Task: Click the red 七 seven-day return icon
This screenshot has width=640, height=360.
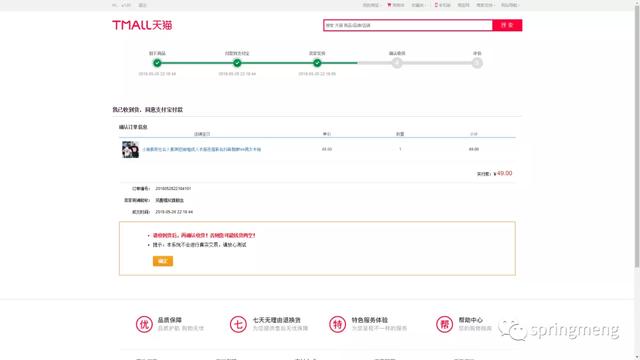Action: (238, 324)
